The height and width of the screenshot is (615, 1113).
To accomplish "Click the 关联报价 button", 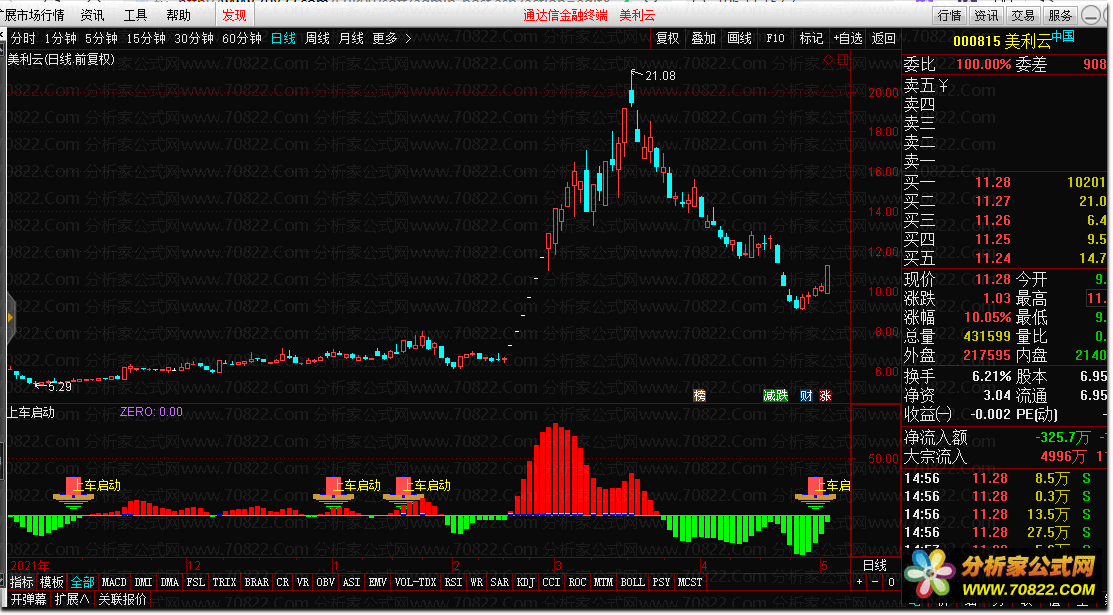I will [122, 599].
